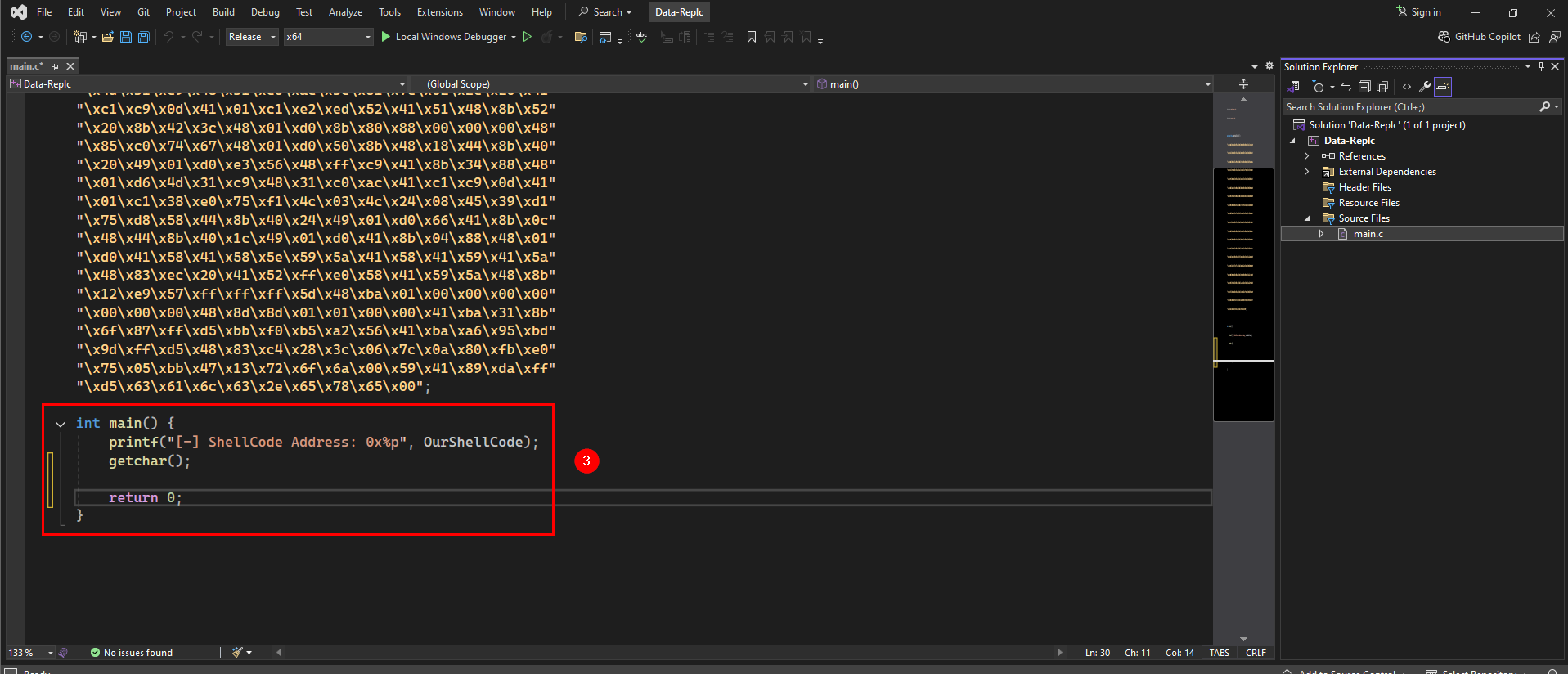Click No issues found status indicator
The image size is (1568, 674).
[132, 653]
